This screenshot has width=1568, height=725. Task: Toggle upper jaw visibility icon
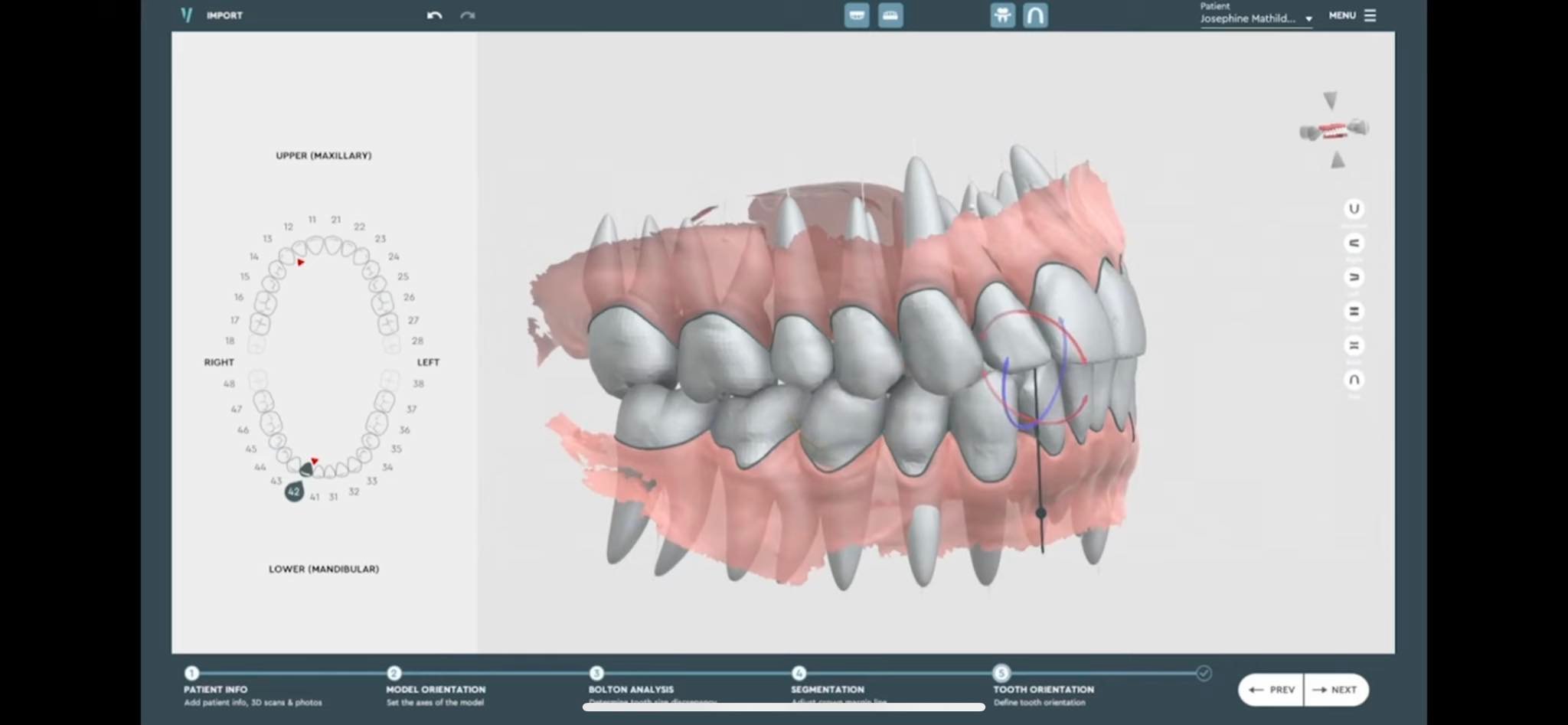[x=857, y=15]
